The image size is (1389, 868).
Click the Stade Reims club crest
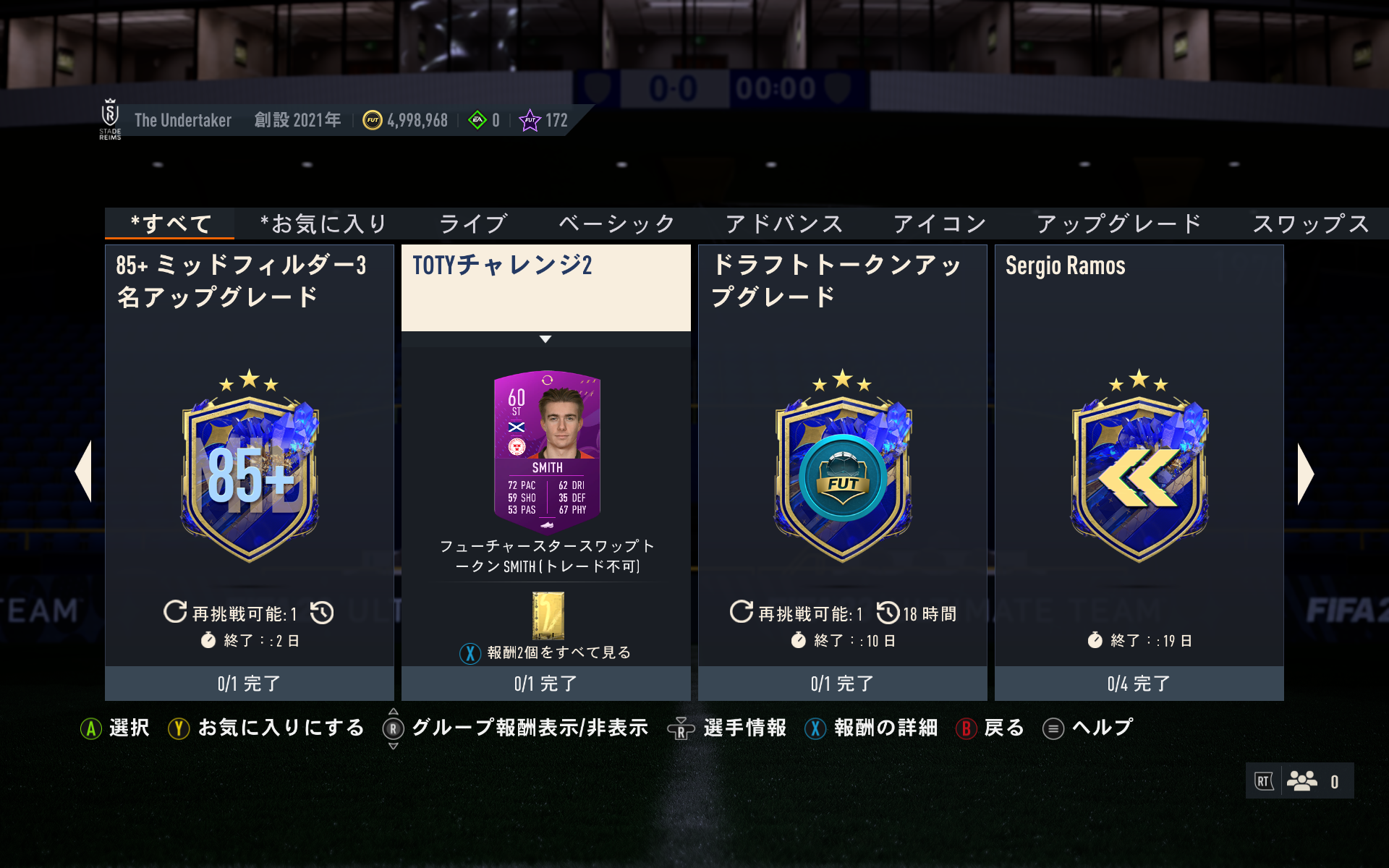(110, 119)
